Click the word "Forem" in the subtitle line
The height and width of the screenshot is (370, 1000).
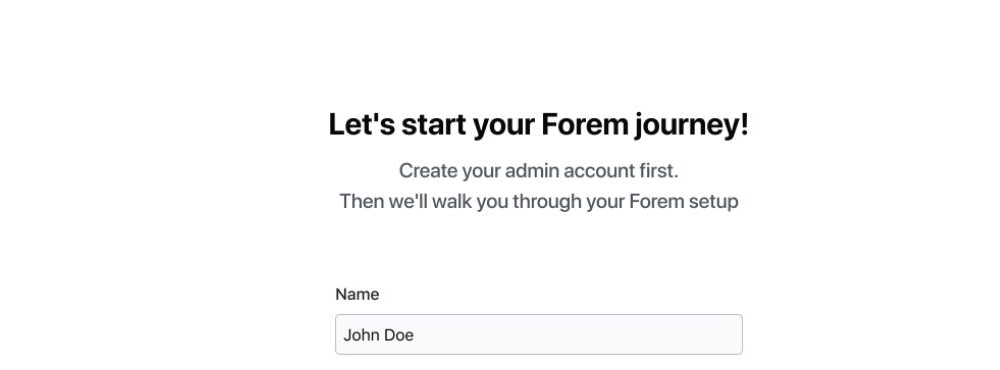656,202
